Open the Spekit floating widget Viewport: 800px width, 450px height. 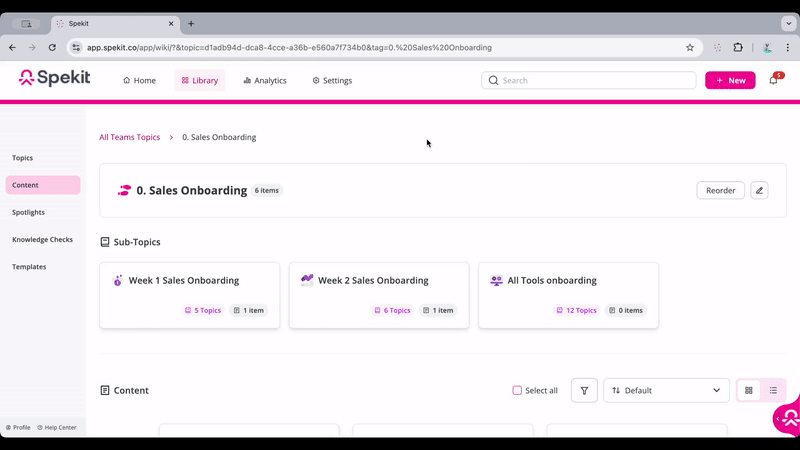(787, 418)
